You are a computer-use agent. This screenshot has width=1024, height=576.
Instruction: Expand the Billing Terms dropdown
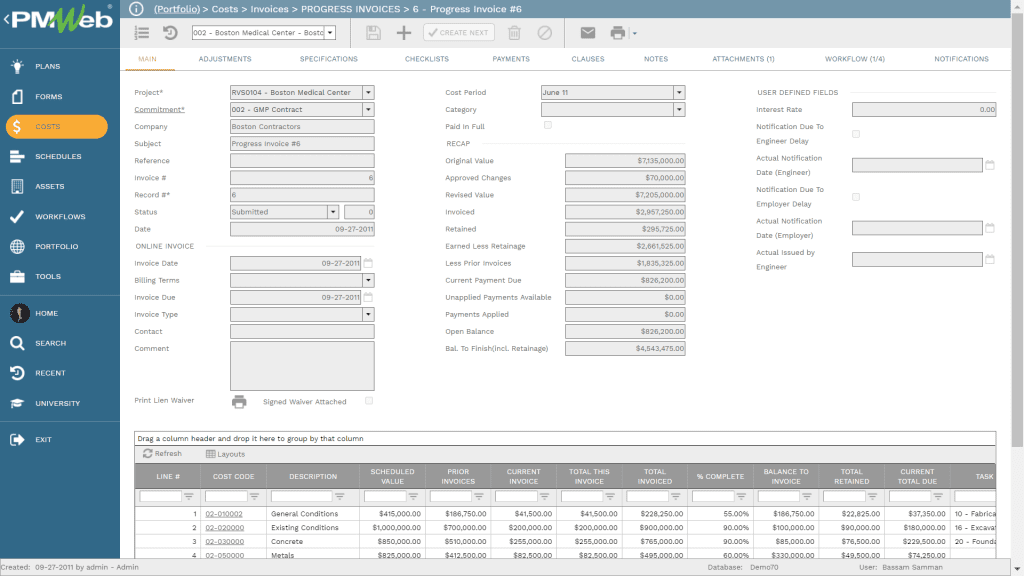pyautogui.click(x=368, y=280)
